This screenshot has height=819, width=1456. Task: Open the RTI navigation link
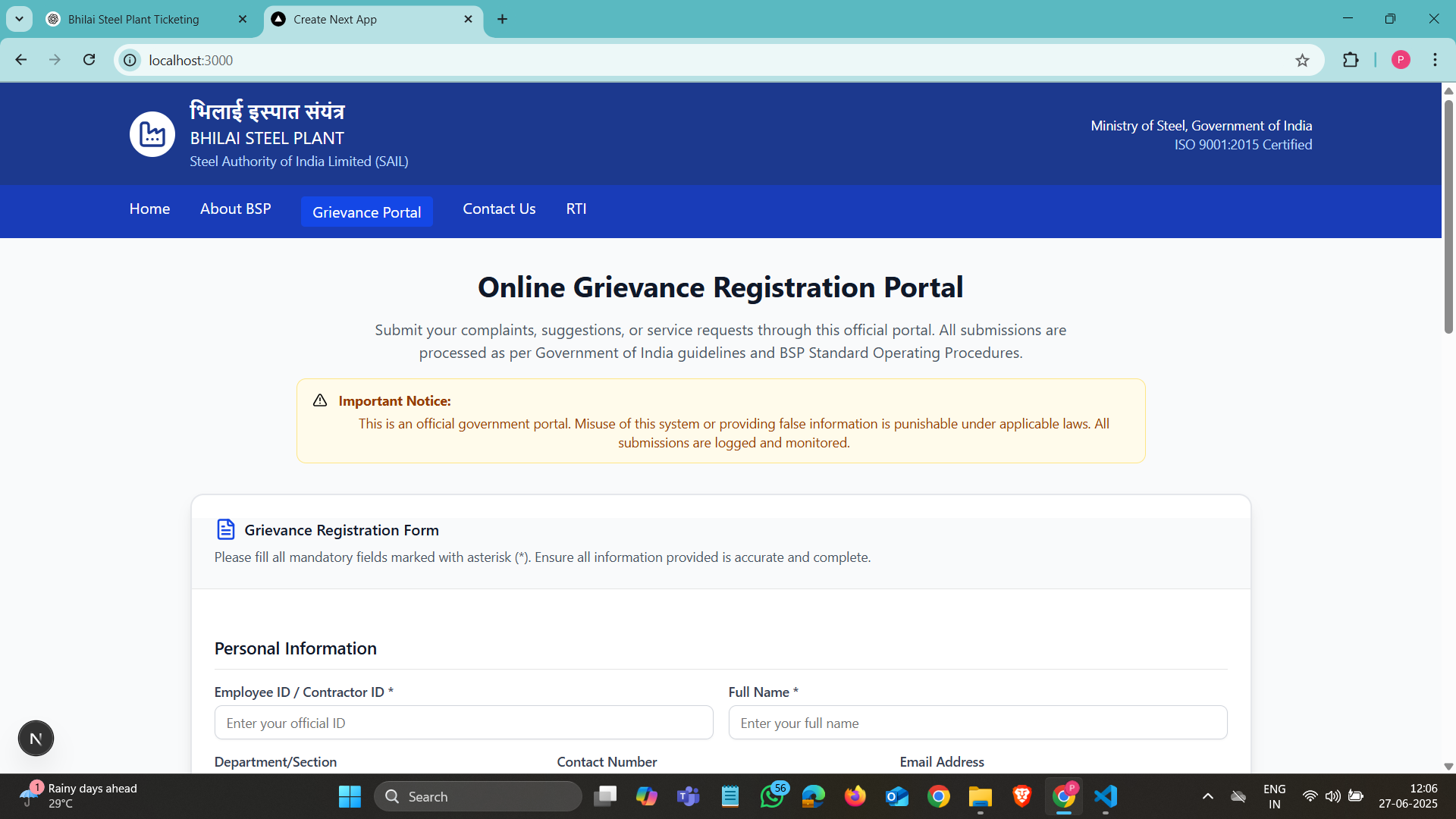576,209
